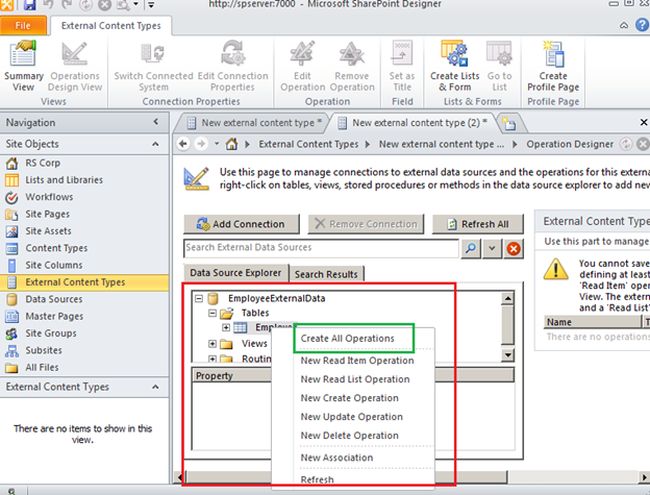Go back with the navigation arrow
The height and width of the screenshot is (495, 650).
pyautogui.click(x=183, y=144)
